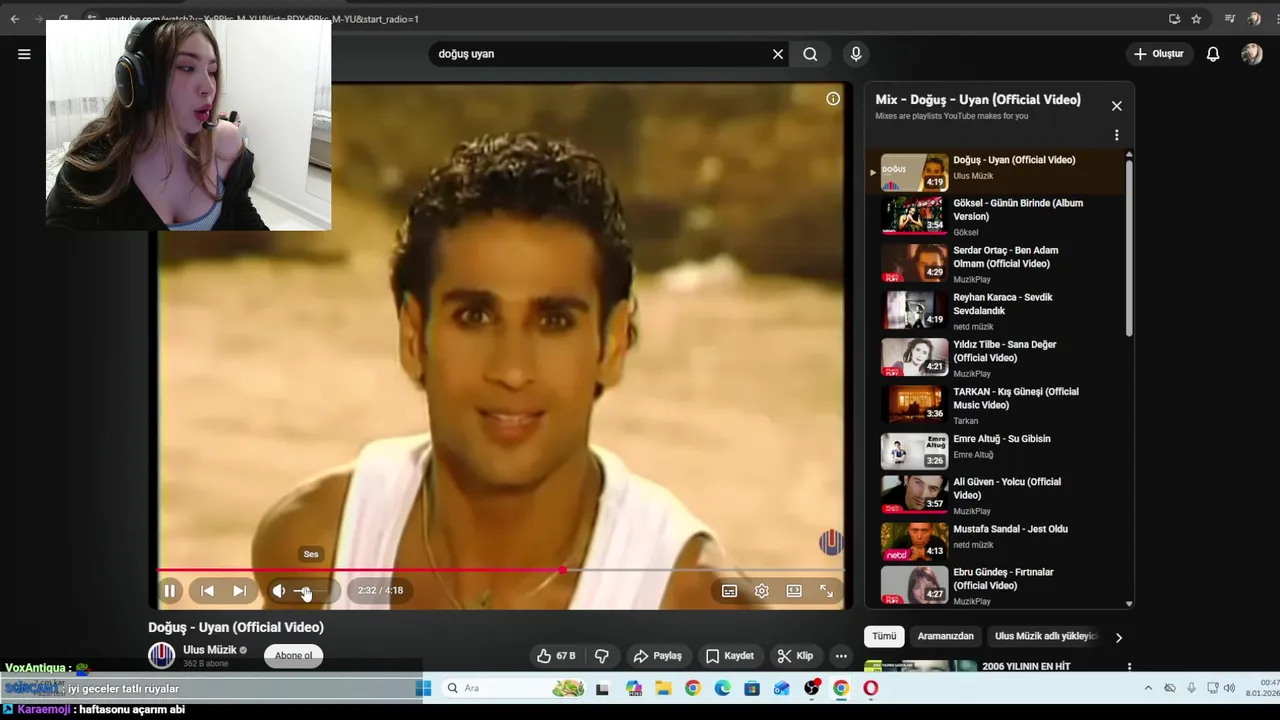
Task: Select the Aramanızdan filter chip
Action: coord(946,636)
